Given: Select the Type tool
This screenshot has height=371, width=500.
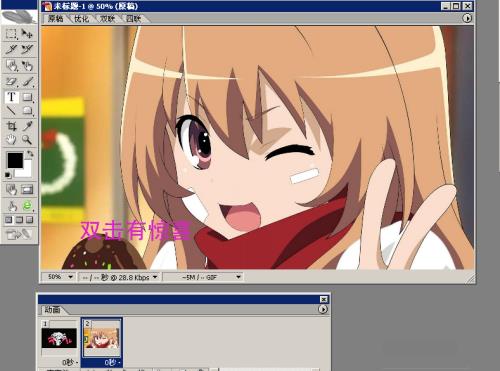Looking at the screenshot, I should (x=11, y=97).
